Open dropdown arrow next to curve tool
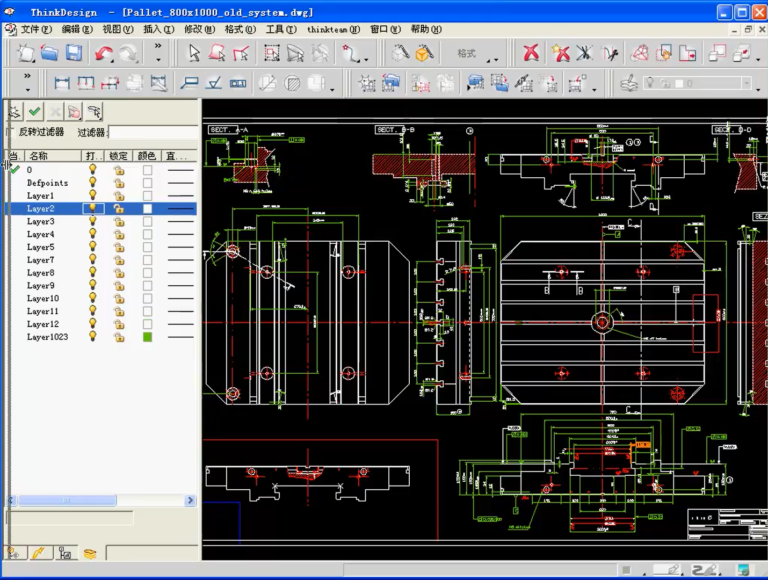The width and height of the screenshot is (768, 580). 366,59
